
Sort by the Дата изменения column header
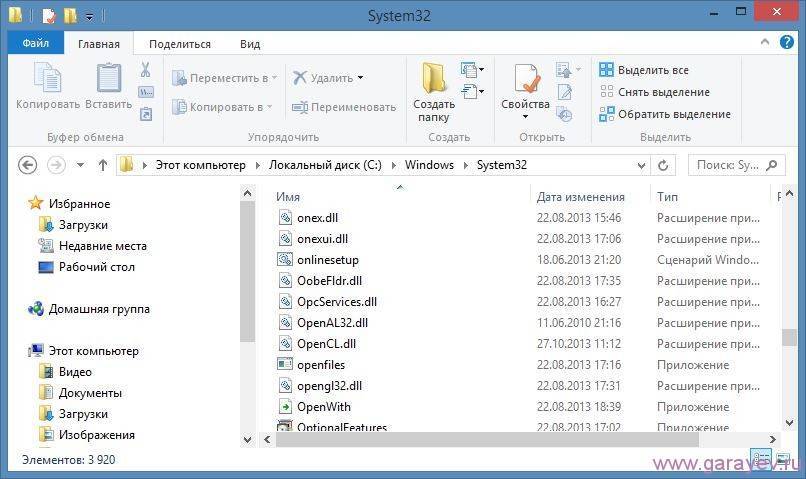581,197
